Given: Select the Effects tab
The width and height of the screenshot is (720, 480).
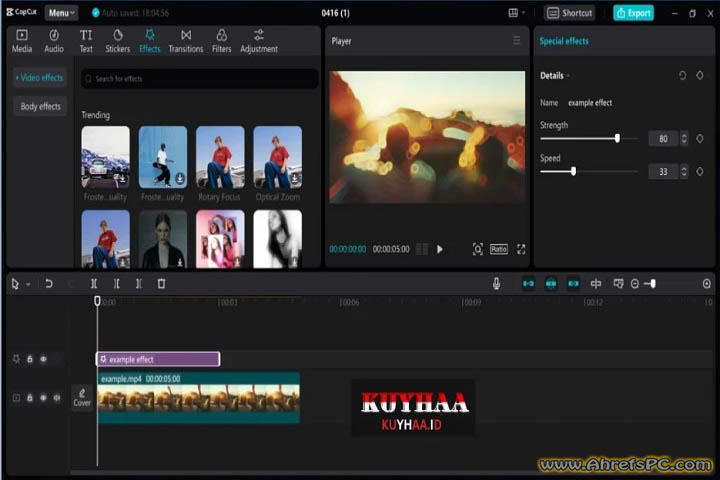Looking at the screenshot, I should point(150,41).
